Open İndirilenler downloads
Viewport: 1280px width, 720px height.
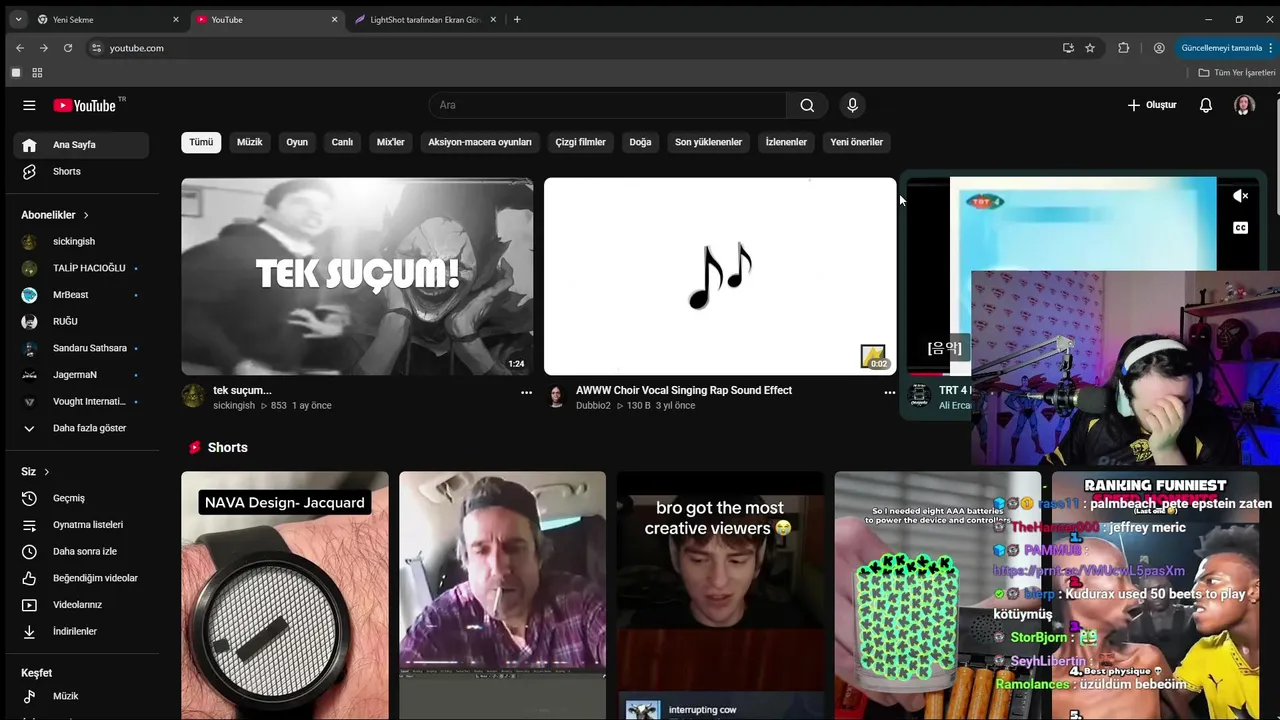[x=81, y=631]
